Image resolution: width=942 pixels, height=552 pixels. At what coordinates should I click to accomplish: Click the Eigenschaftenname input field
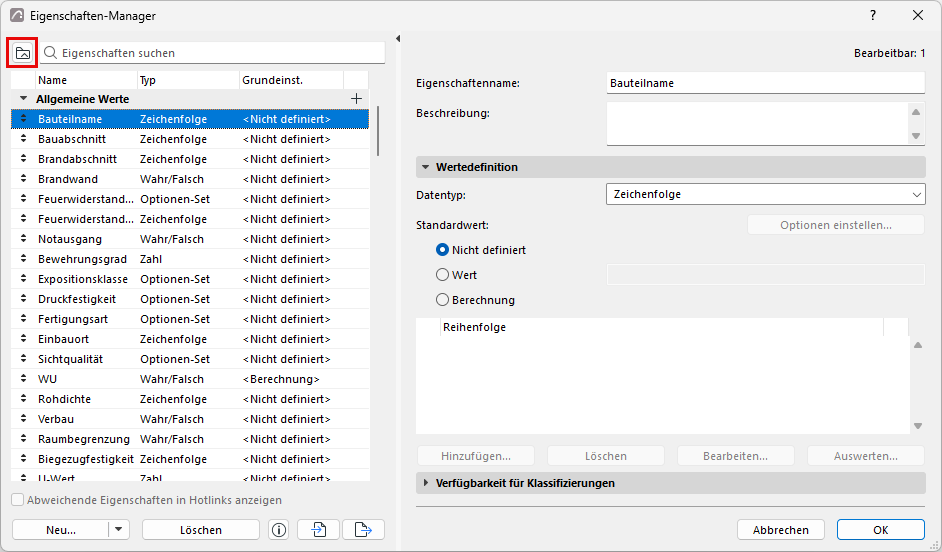click(x=765, y=83)
